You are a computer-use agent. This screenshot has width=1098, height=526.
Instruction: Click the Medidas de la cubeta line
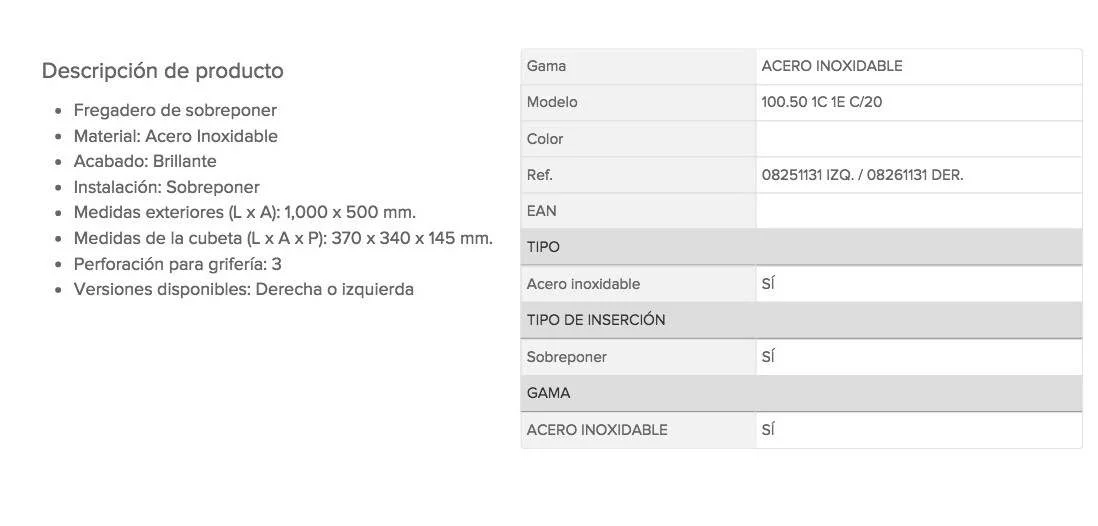[283, 238]
